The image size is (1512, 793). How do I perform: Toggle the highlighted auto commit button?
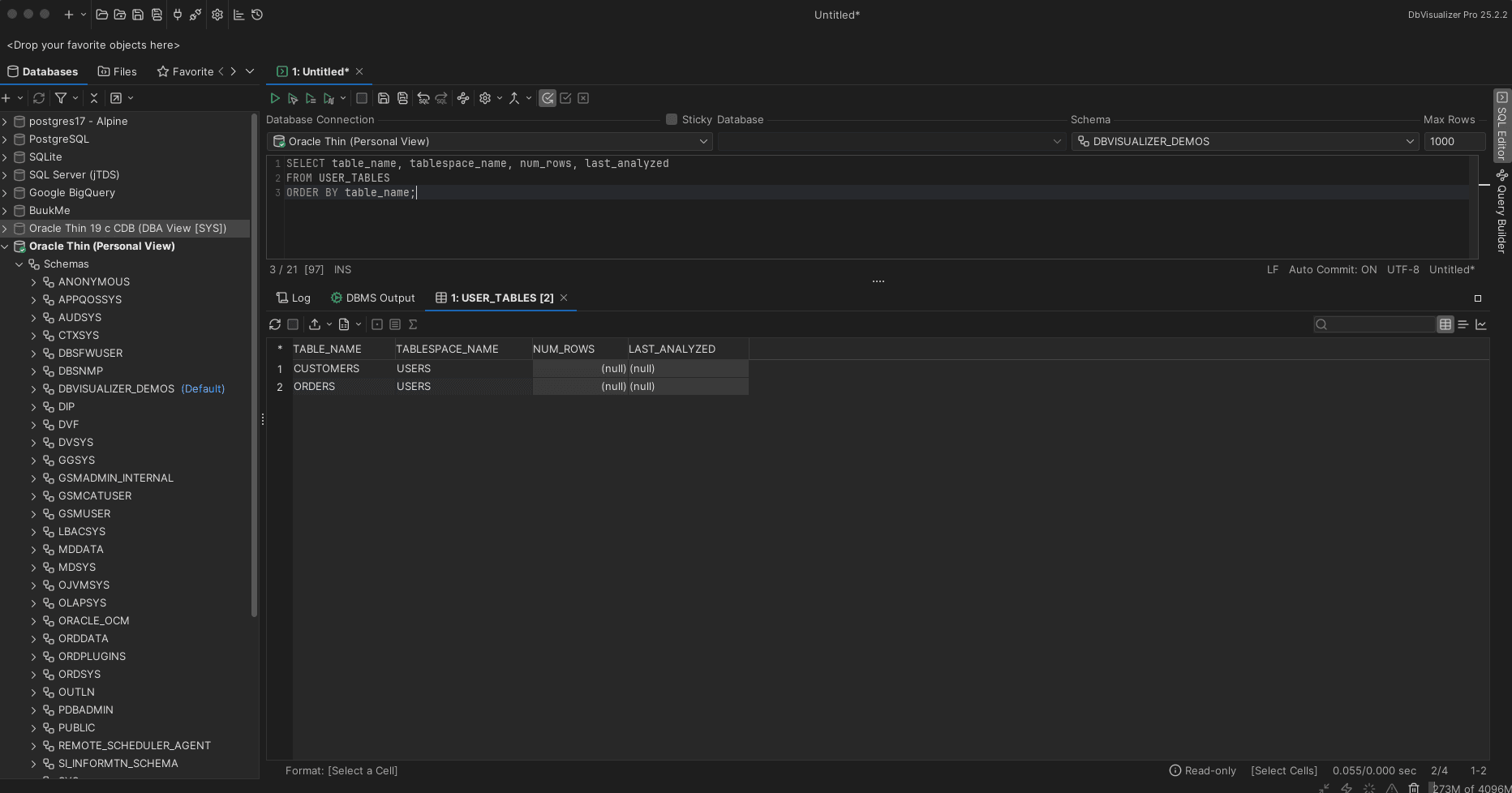tap(548, 98)
